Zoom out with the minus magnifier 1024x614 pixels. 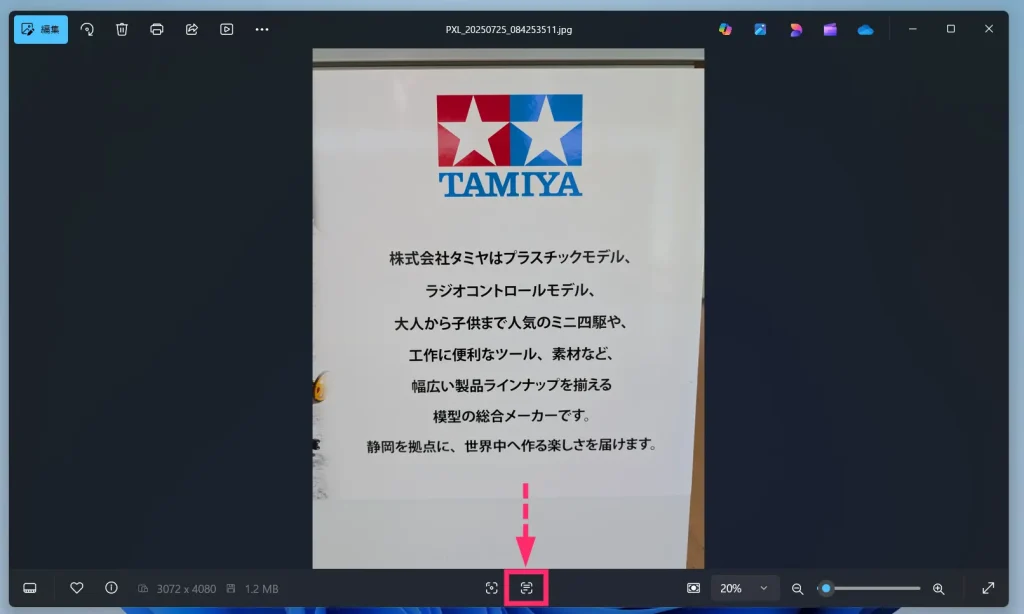click(x=797, y=589)
